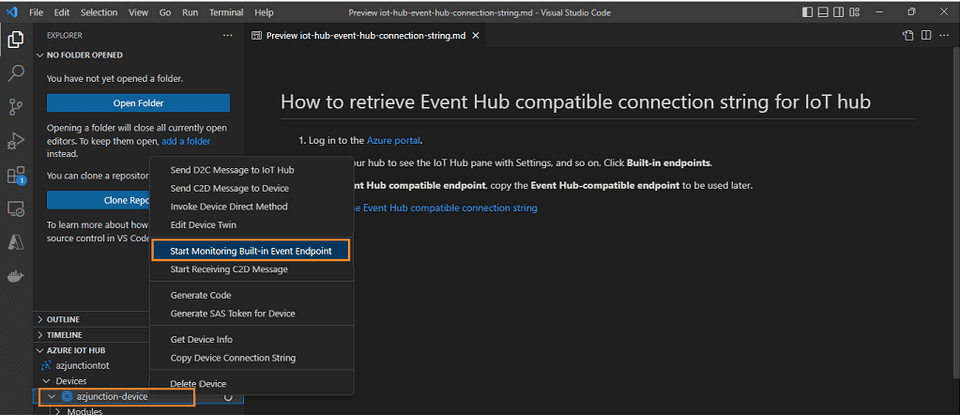Select Start Receiving C2D Message

pyautogui.click(x=252, y=269)
